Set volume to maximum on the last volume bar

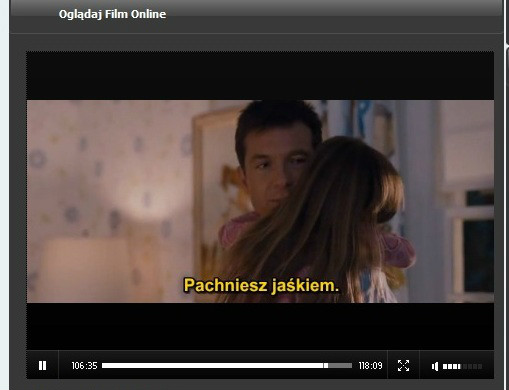pos(480,366)
